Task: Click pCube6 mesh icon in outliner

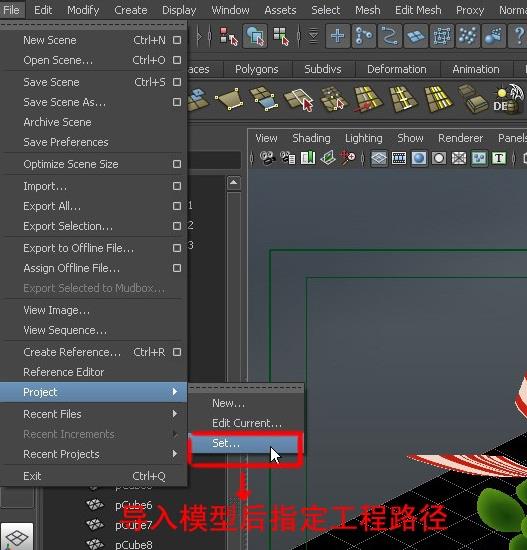Action: click(95, 505)
